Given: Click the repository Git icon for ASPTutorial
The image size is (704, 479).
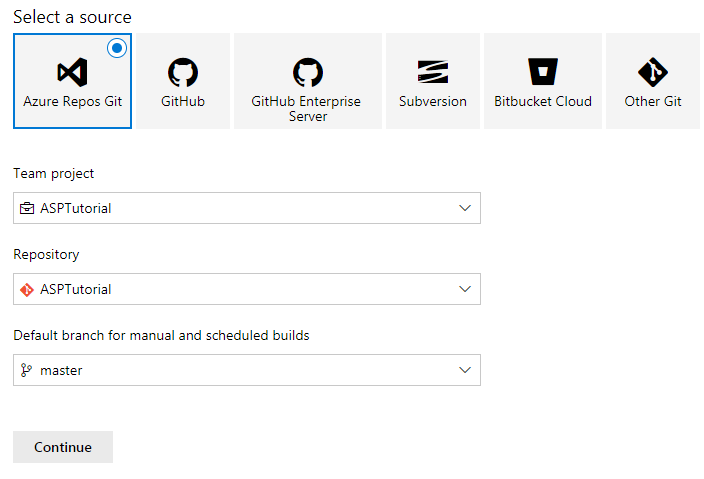Looking at the screenshot, I should 27,289.
